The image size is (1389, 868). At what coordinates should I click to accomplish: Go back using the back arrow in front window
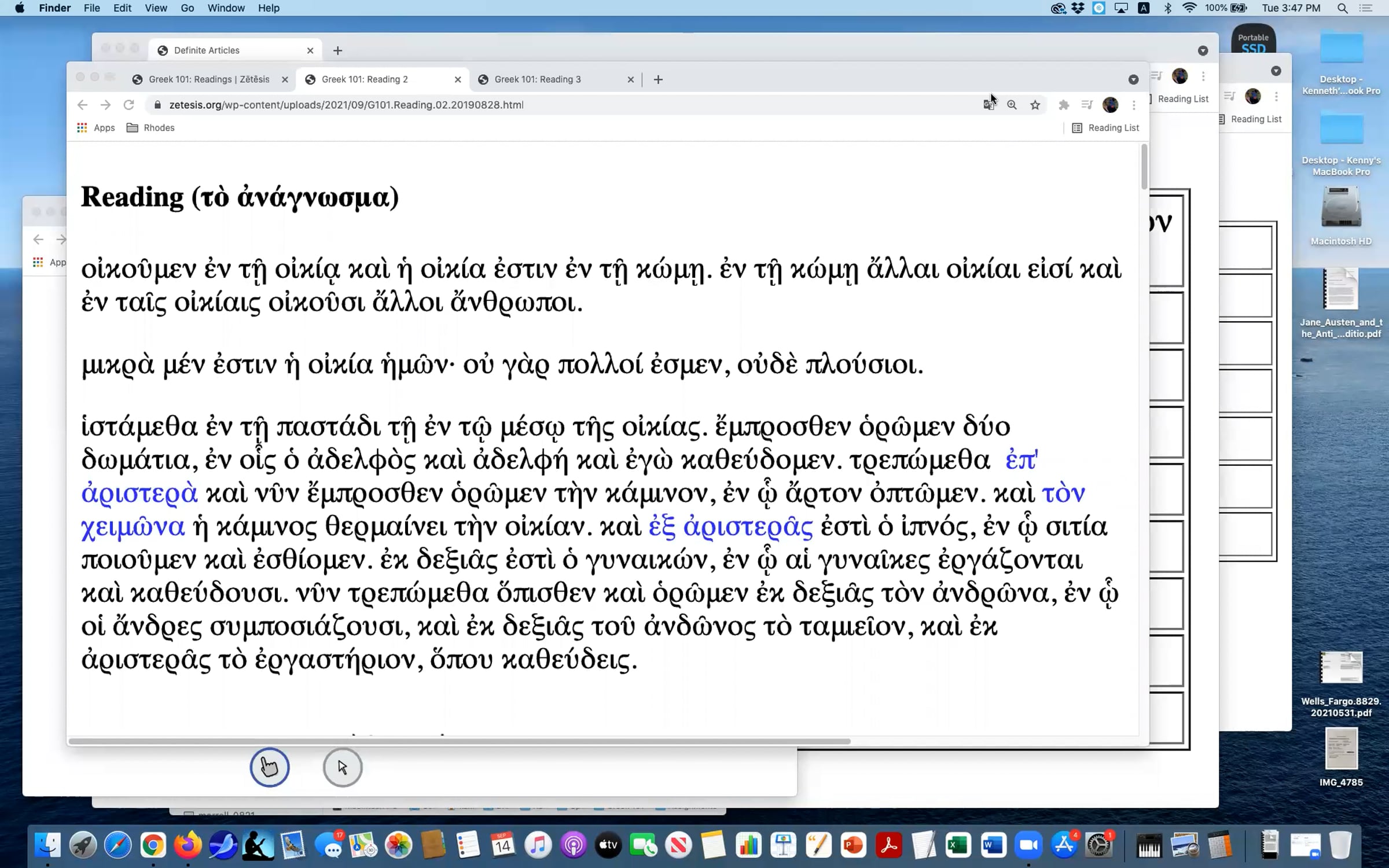coord(82,105)
